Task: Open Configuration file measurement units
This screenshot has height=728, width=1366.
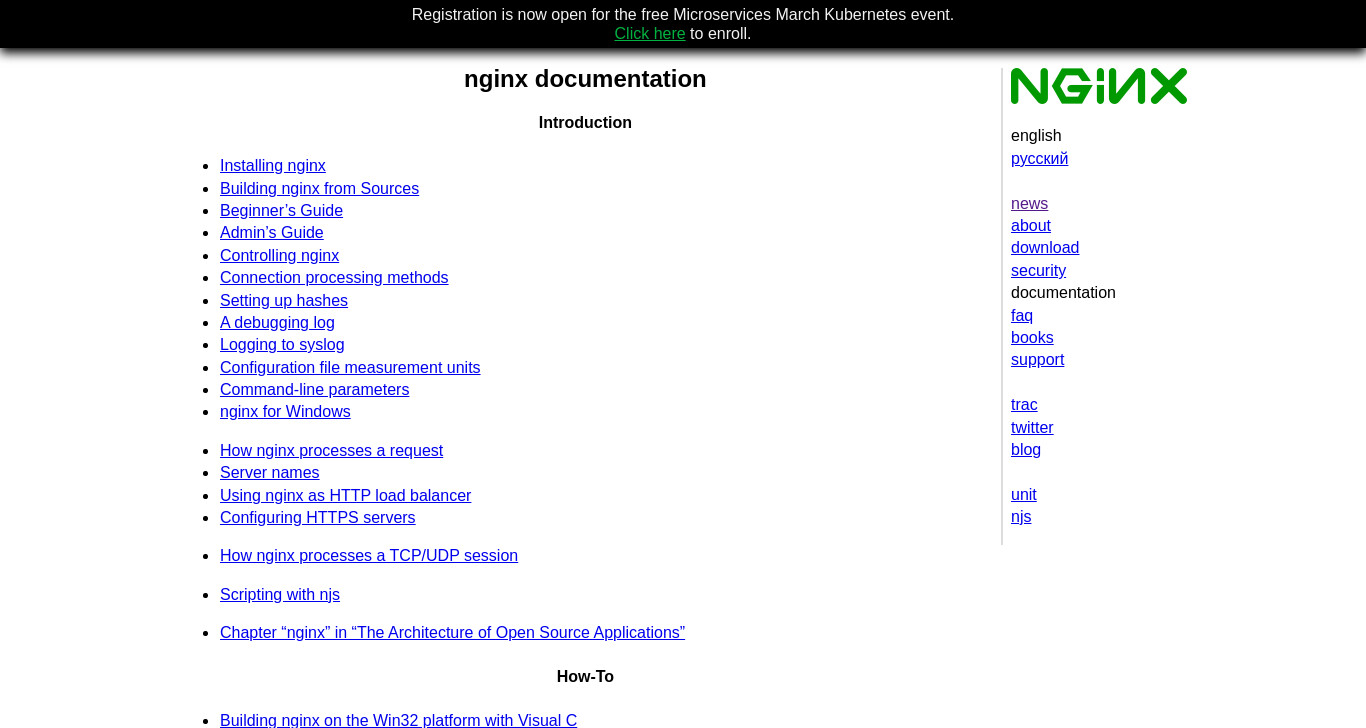Action: point(350,368)
